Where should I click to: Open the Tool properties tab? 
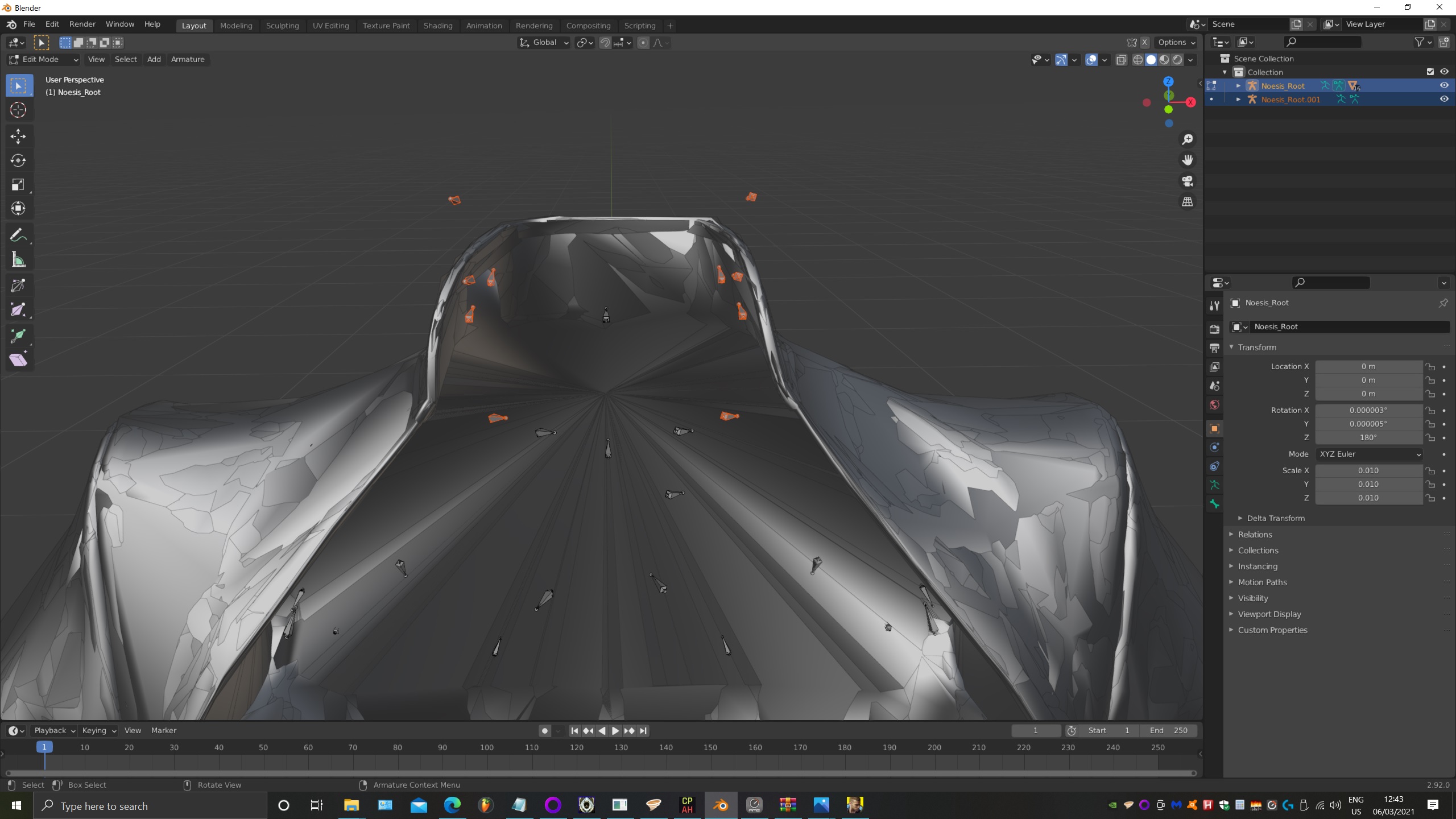tap(1214, 306)
